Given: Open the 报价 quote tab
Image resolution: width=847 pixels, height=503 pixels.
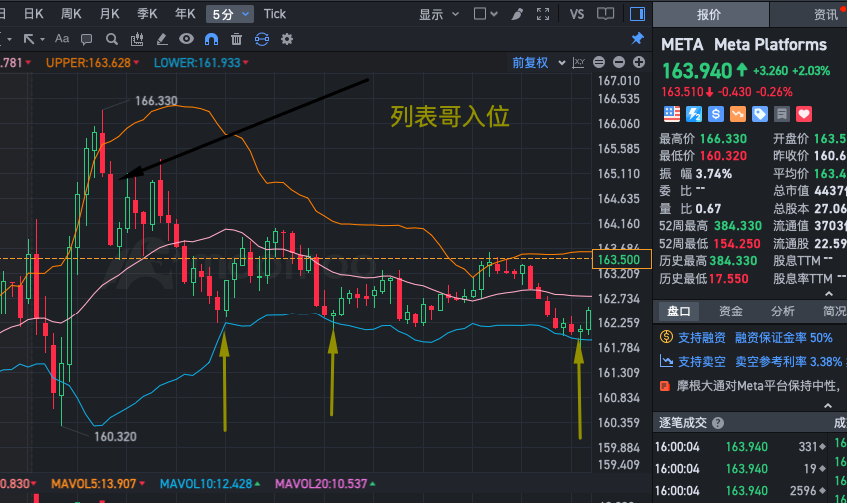Looking at the screenshot, I should [710, 15].
